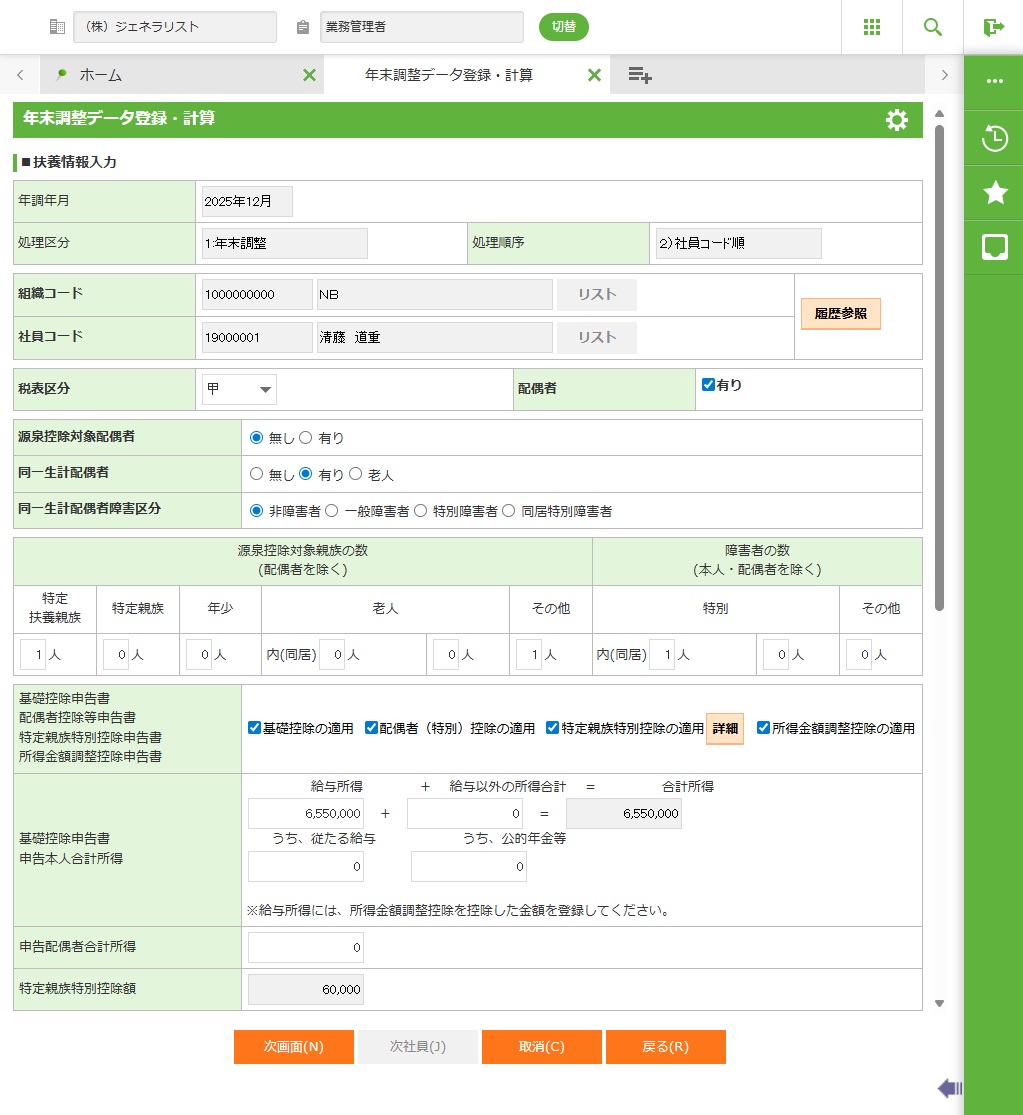Open the sidebar ellipsis more menu

(x=994, y=81)
